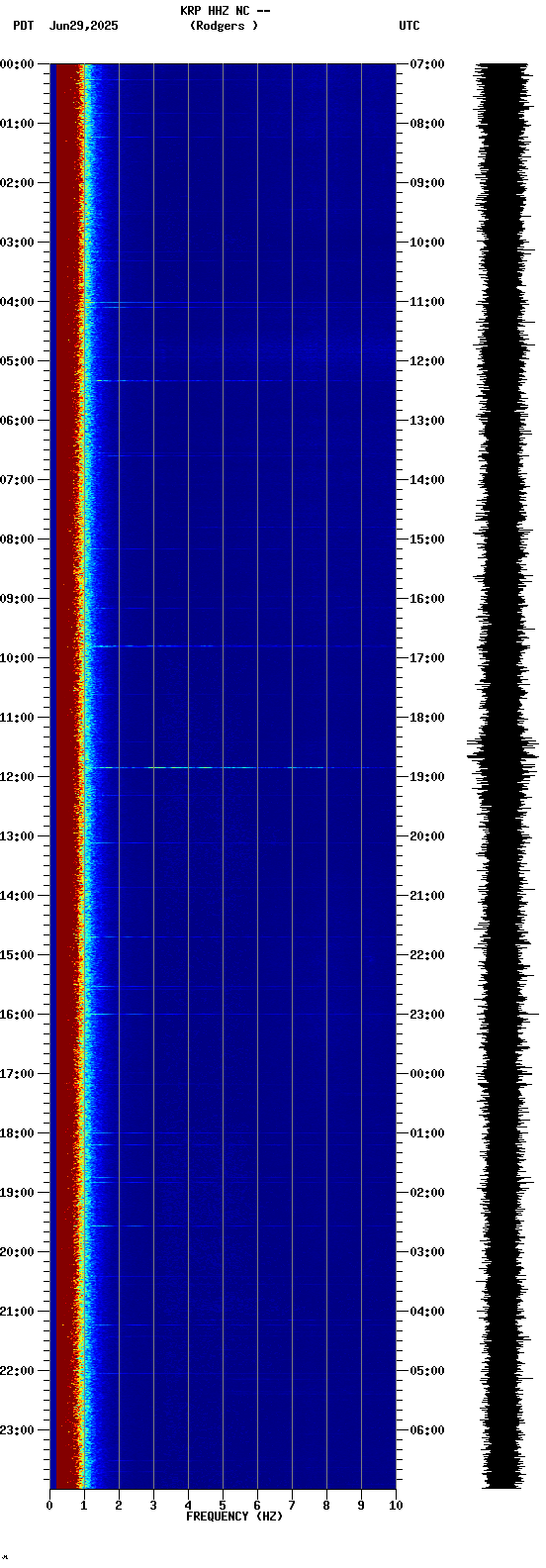546x1568 pixels.
Task: Click the 17:00 PDT time label
Action: pos(17,1074)
